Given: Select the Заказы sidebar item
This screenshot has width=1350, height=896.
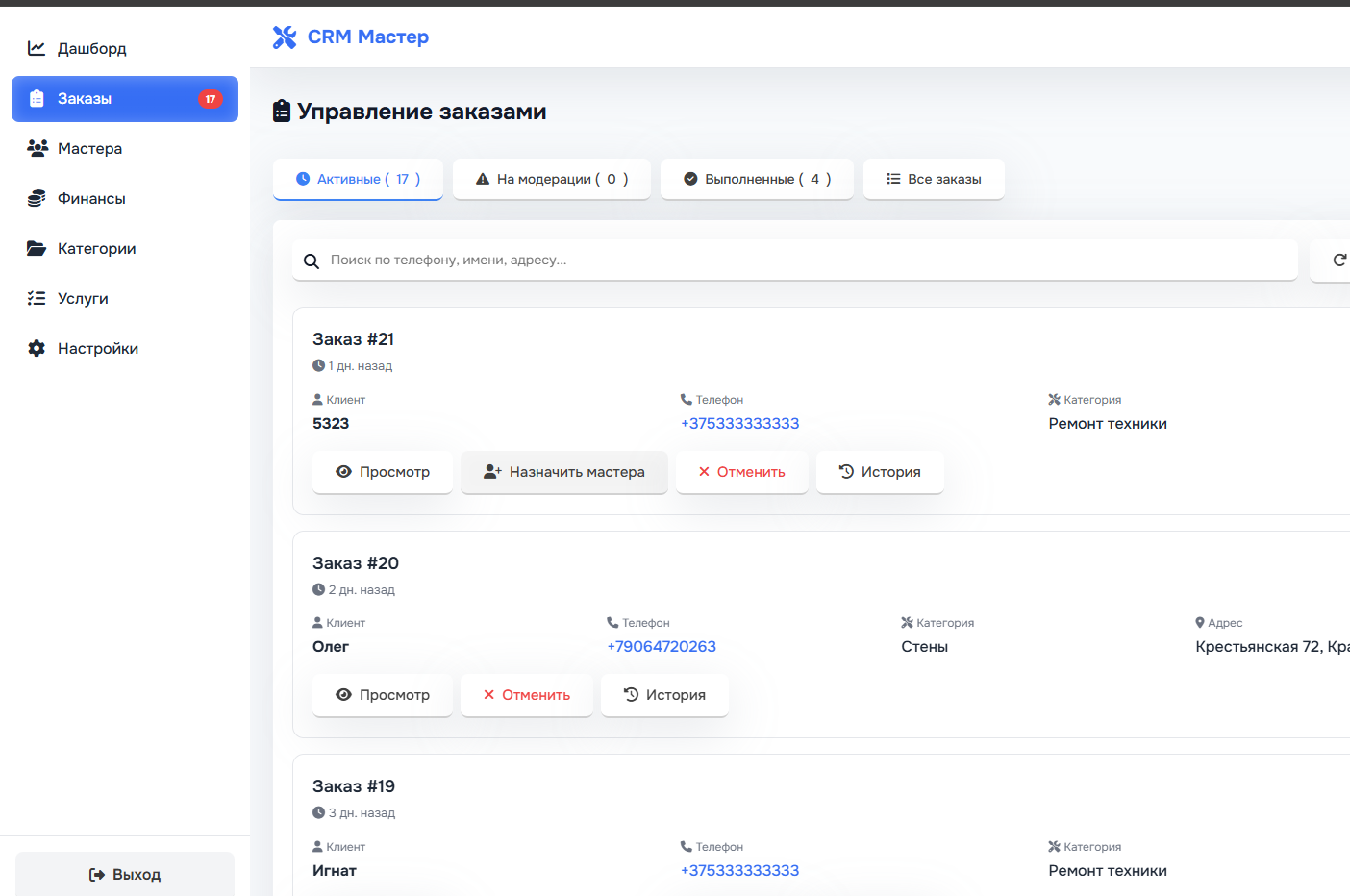Looking at the screenshot, I should pyautogui.click(x=125, y=98).
